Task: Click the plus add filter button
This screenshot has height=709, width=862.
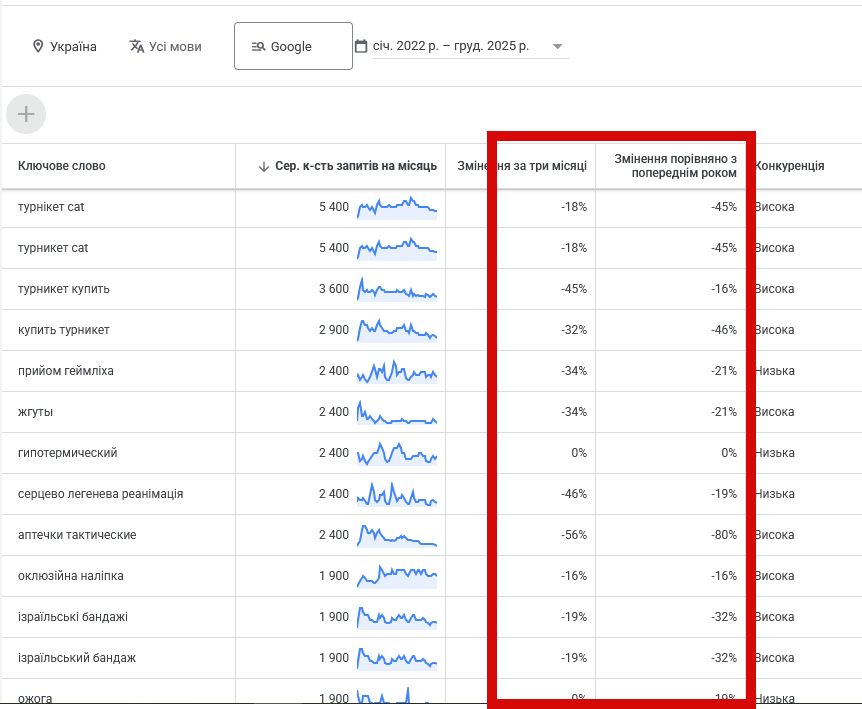Action: coord(26,115)
